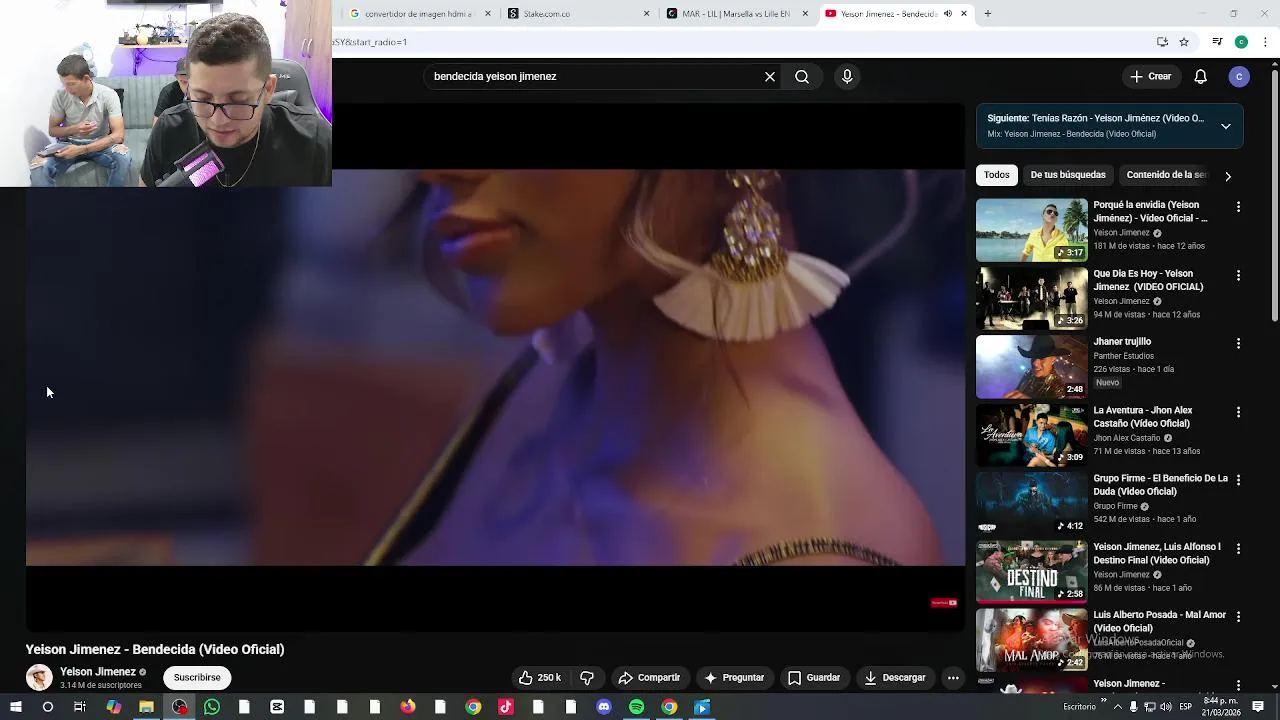
Task: Open Spotify from taskbar
Action: click(x=637, y=707)
